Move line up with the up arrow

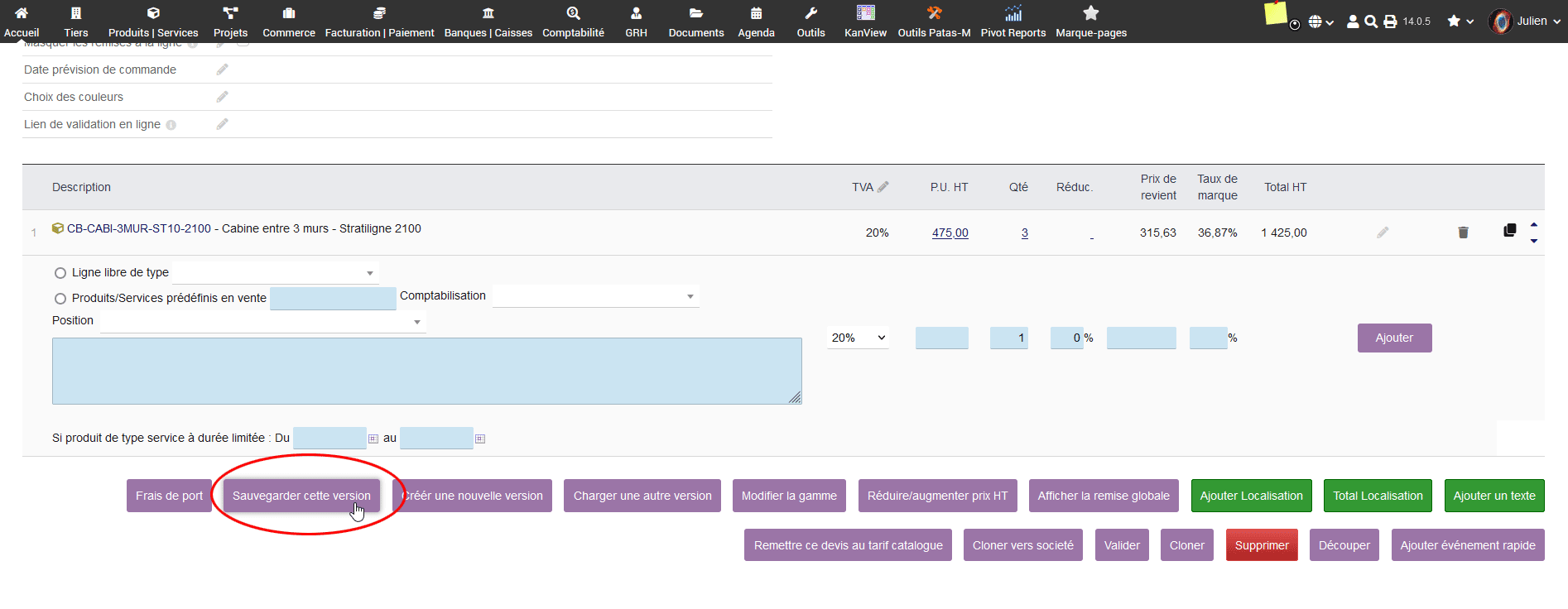click(x=1534, y=224)
